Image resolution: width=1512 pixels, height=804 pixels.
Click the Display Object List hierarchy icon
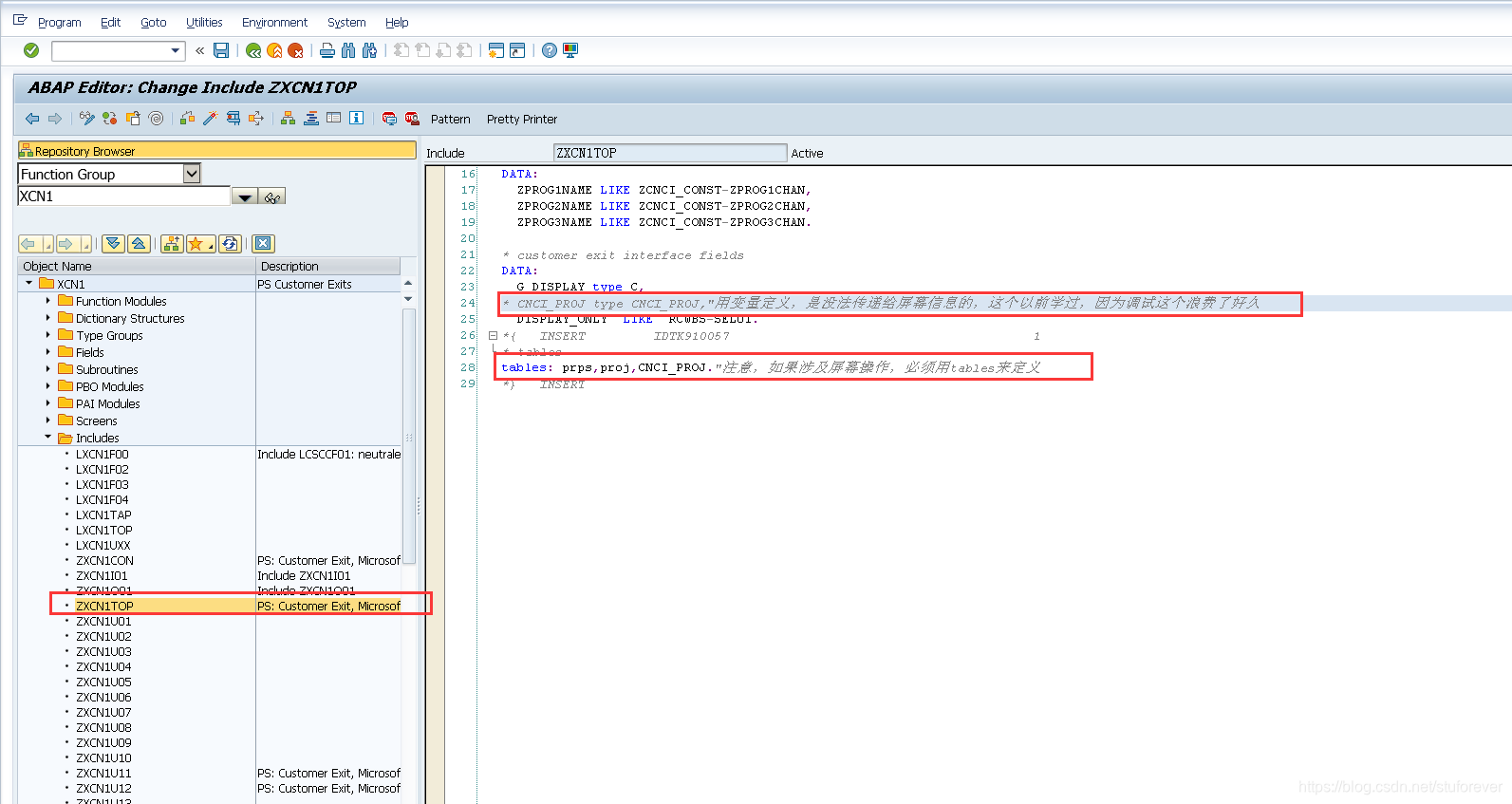coord(288,119)
